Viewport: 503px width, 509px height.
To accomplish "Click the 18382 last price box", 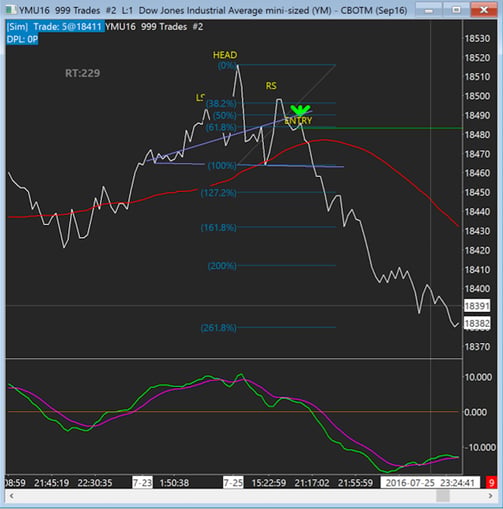I will [x=477, y=323].
